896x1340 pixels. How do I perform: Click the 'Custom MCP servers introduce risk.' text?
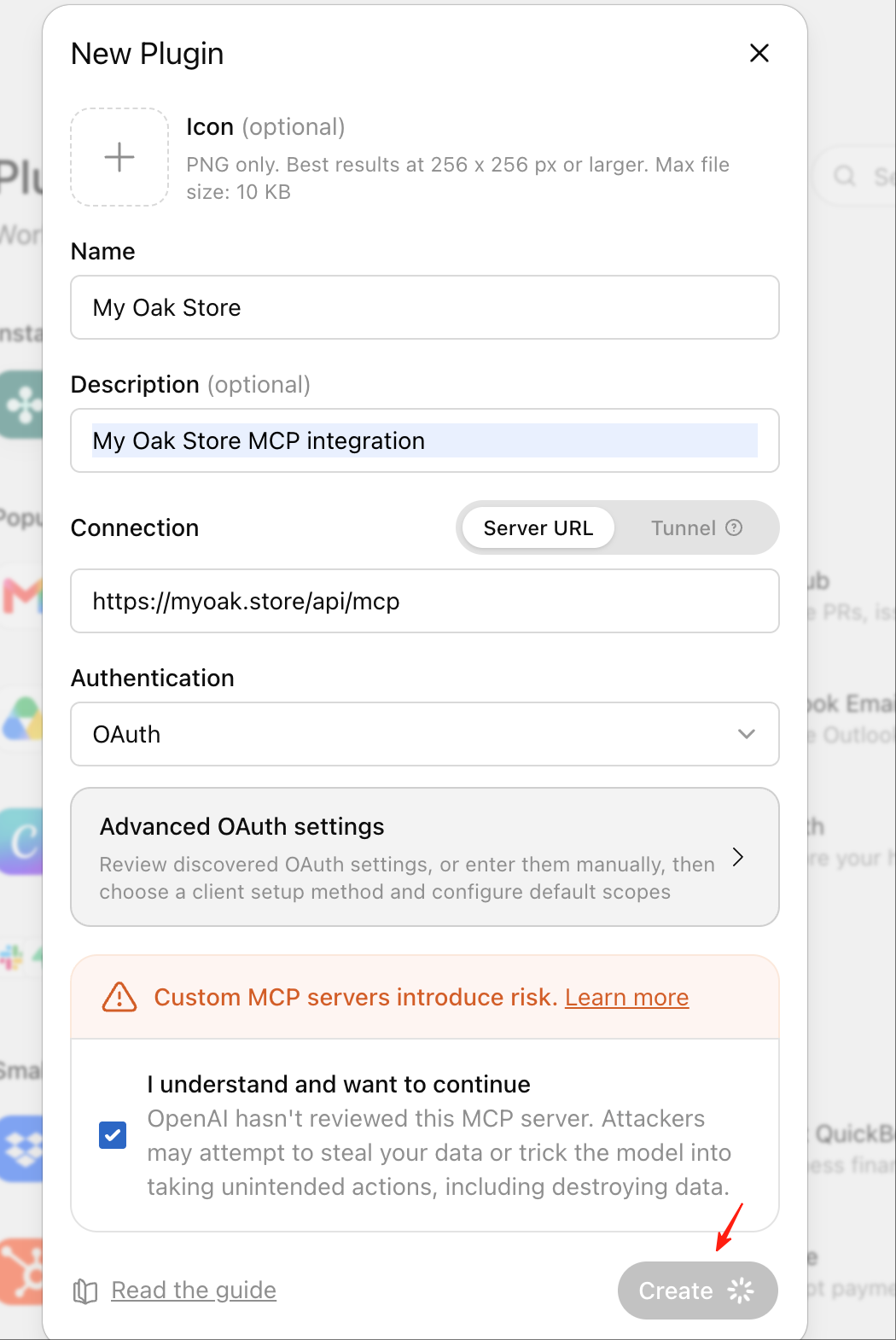pos(356,997)
